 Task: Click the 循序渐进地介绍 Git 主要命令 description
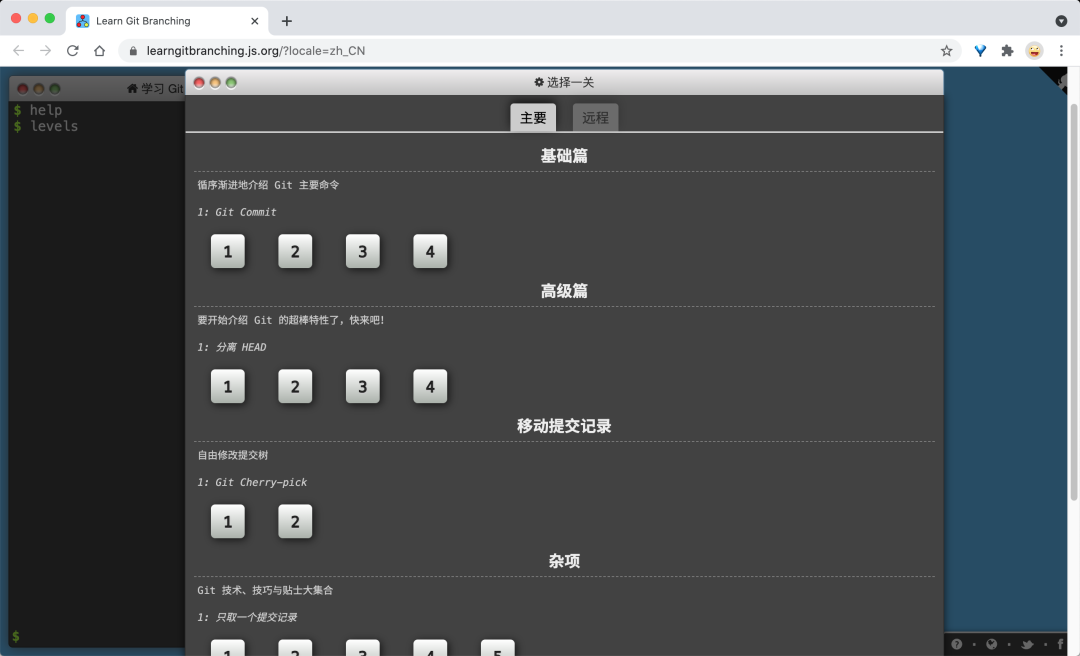coord(268,185)
